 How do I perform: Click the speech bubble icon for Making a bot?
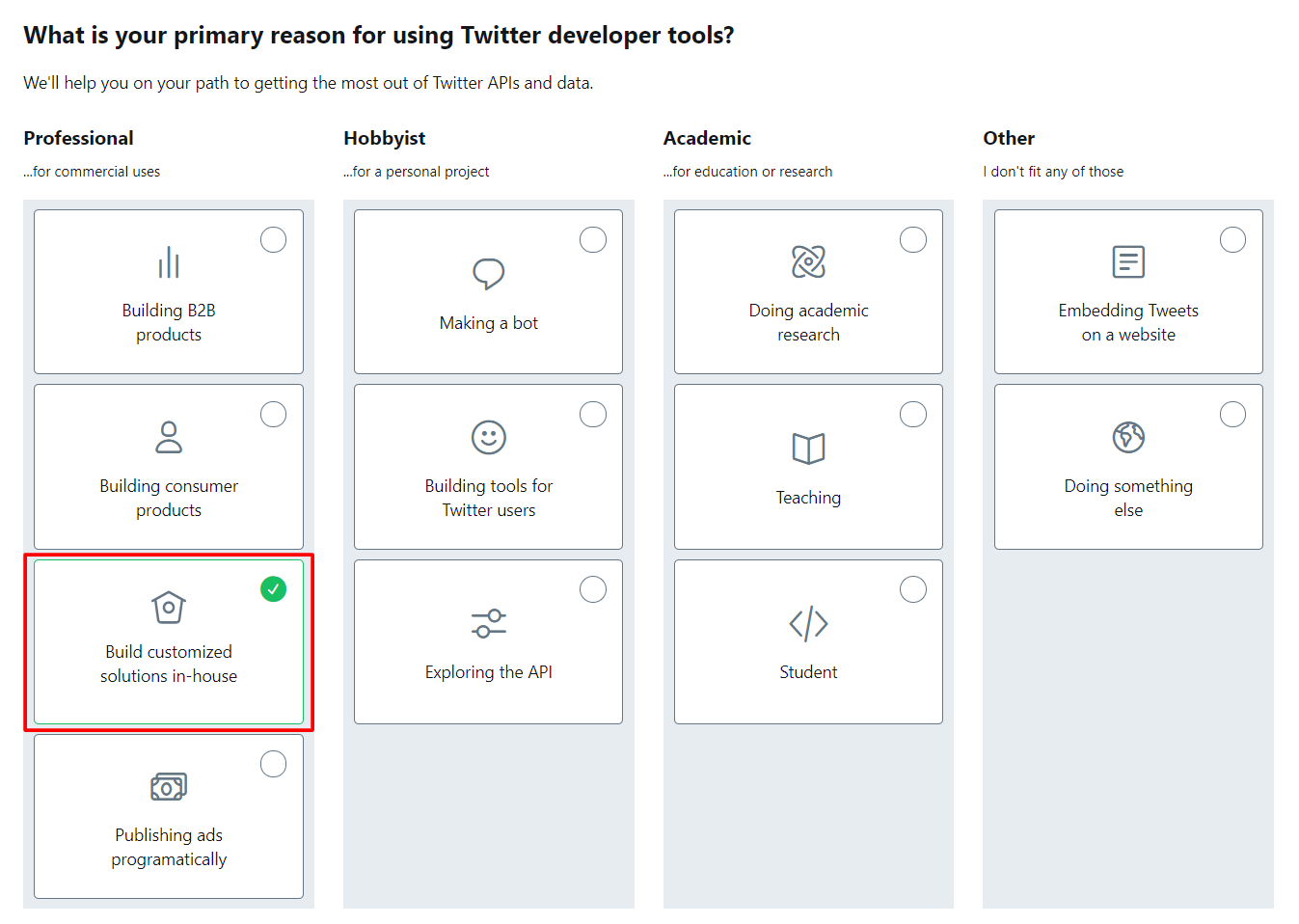click(489, 274)
